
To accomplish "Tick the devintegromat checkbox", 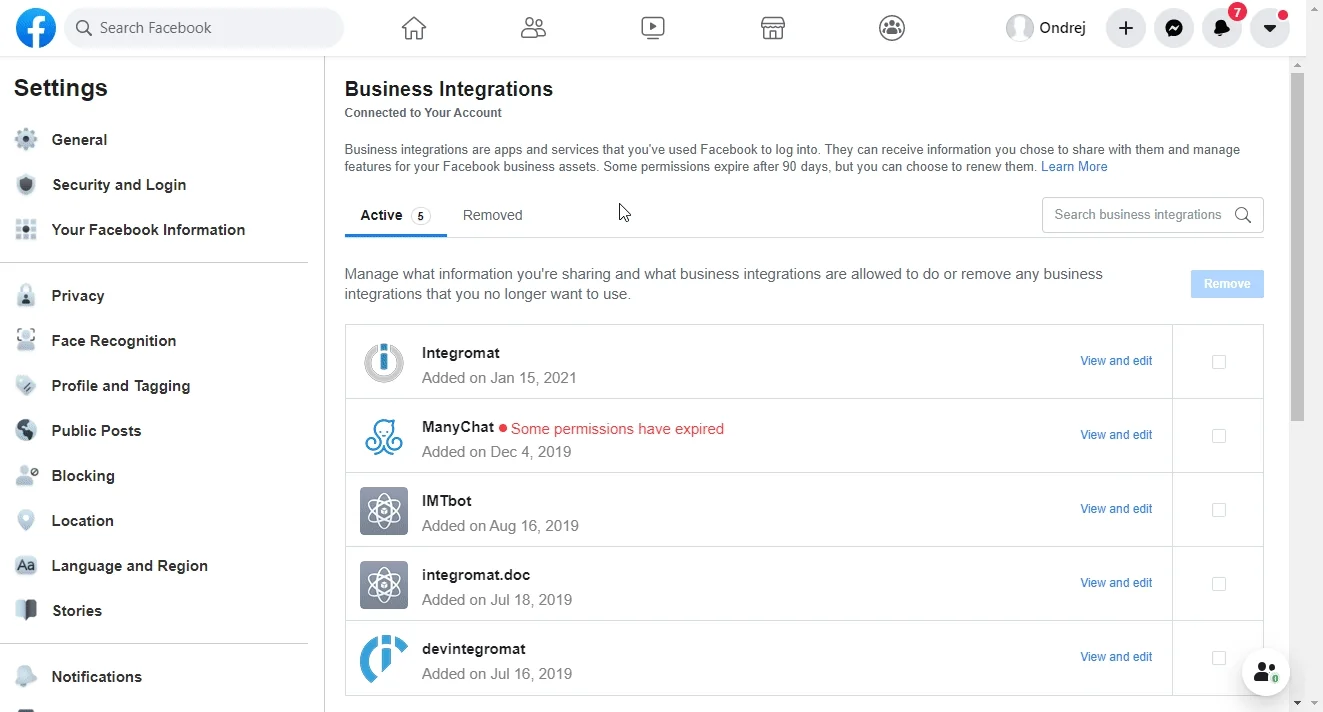I will point(1219,658).
